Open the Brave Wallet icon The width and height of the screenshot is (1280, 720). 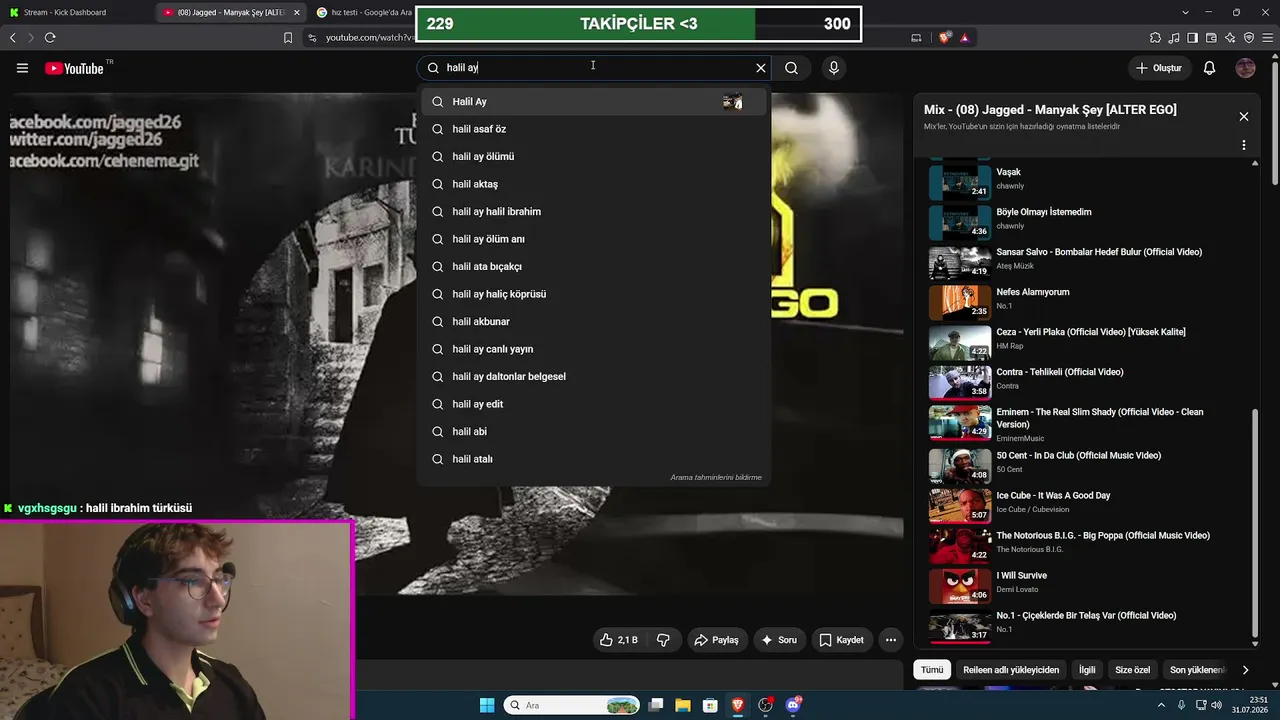[x=1212, y=37]
